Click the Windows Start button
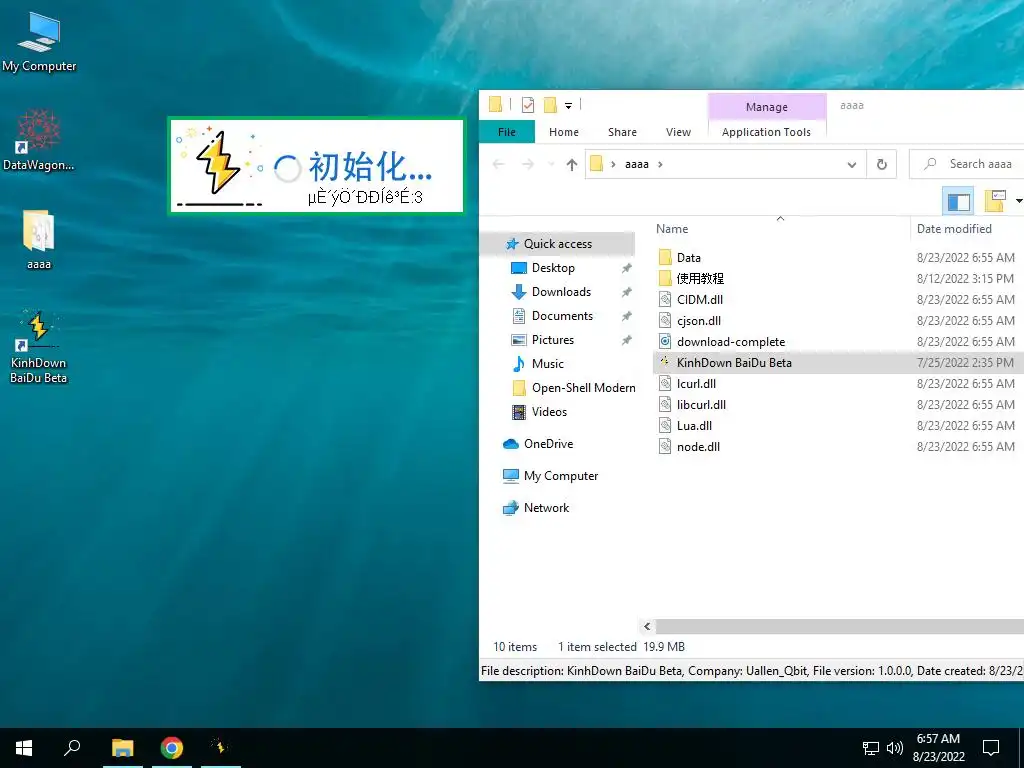The height and width of the screenshot is (768, 1024). [24, 748]
